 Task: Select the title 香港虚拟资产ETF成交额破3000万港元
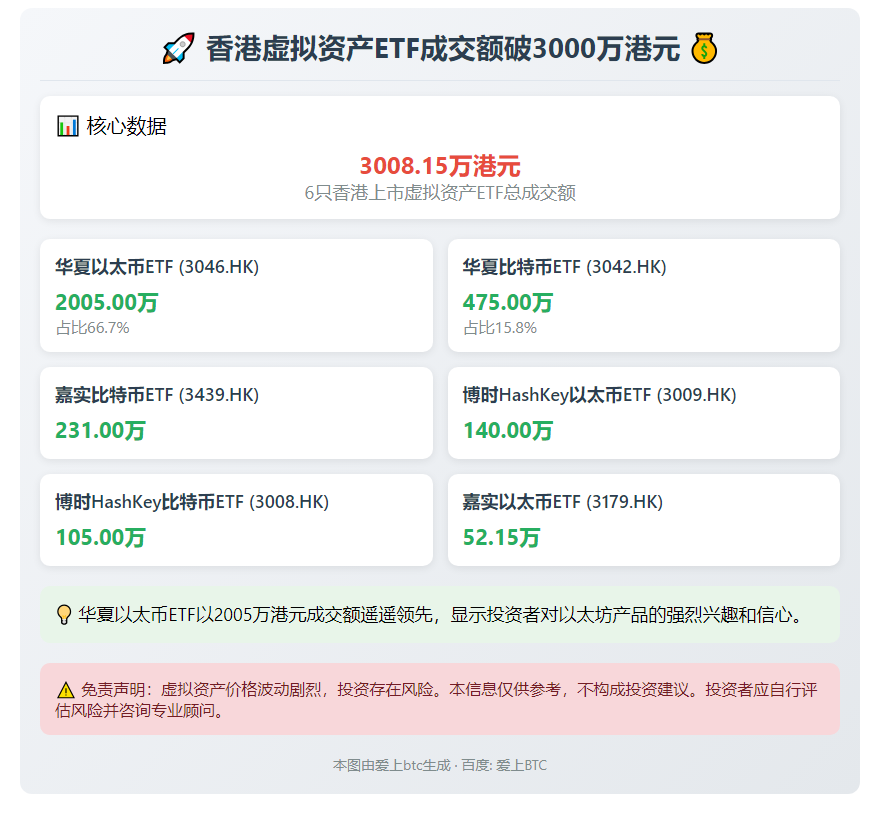click(x=440, y=44)
